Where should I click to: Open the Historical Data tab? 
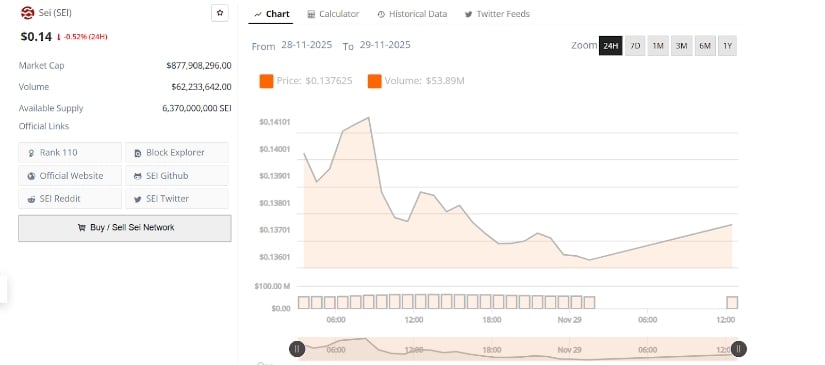tap(412, 14)
